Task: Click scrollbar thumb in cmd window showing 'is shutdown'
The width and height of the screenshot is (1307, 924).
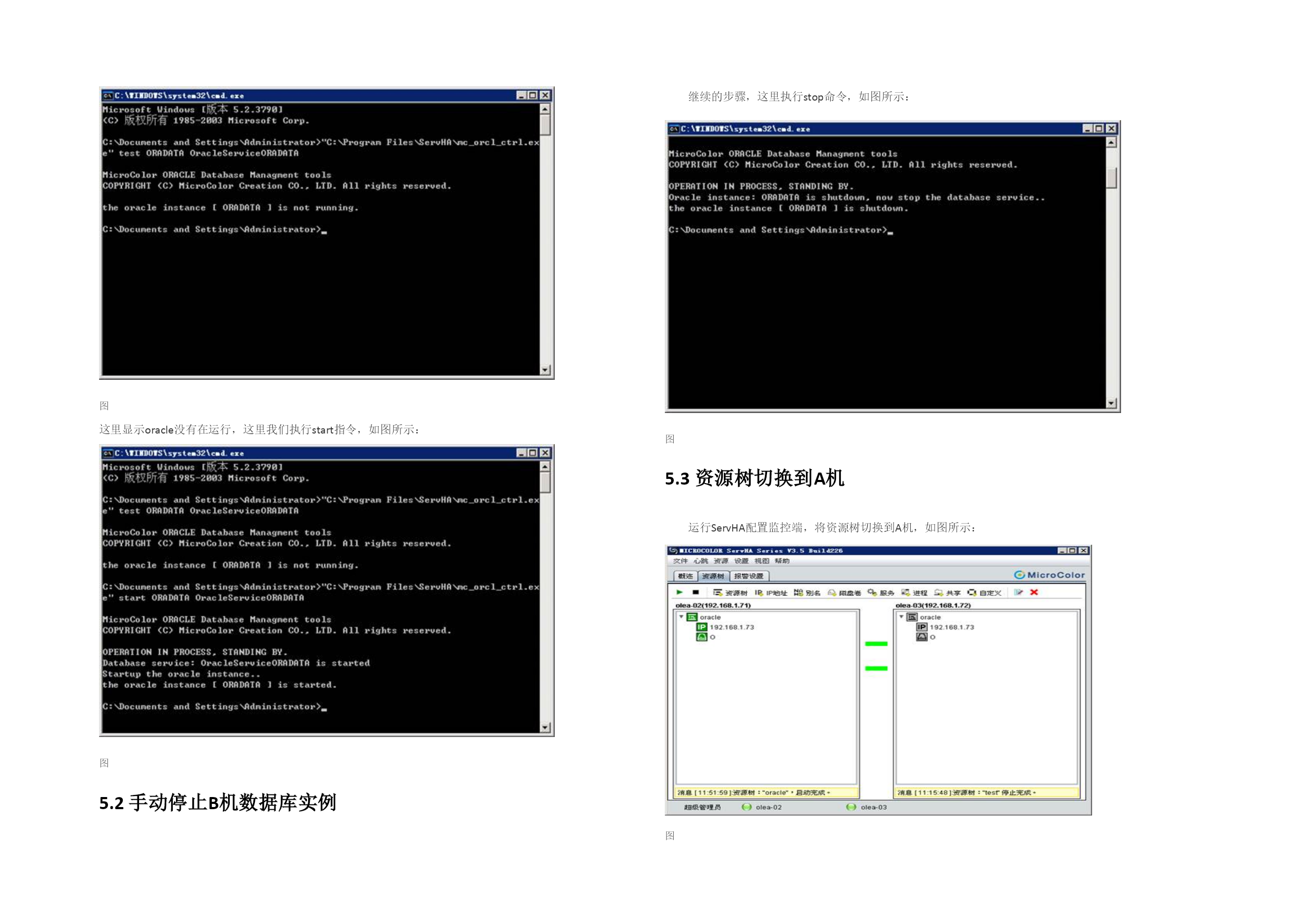Action: tap(1111, 178)
